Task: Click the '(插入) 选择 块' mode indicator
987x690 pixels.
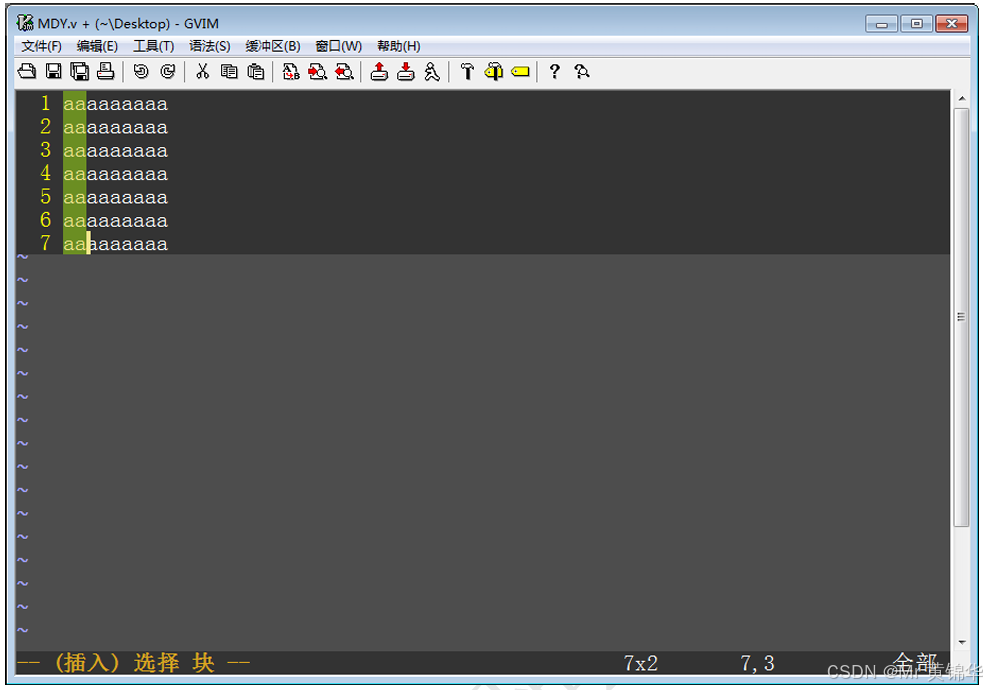Action: [133, 662]
